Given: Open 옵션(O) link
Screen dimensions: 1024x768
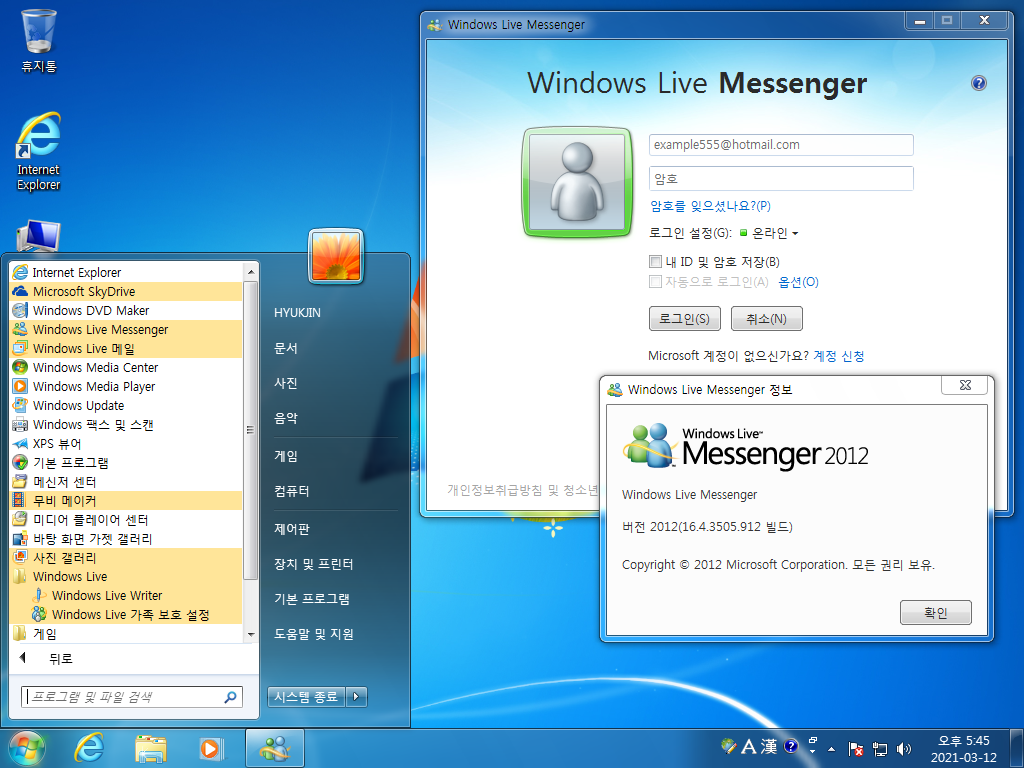Looking at the screenshot, I should [x=798, y=281].
